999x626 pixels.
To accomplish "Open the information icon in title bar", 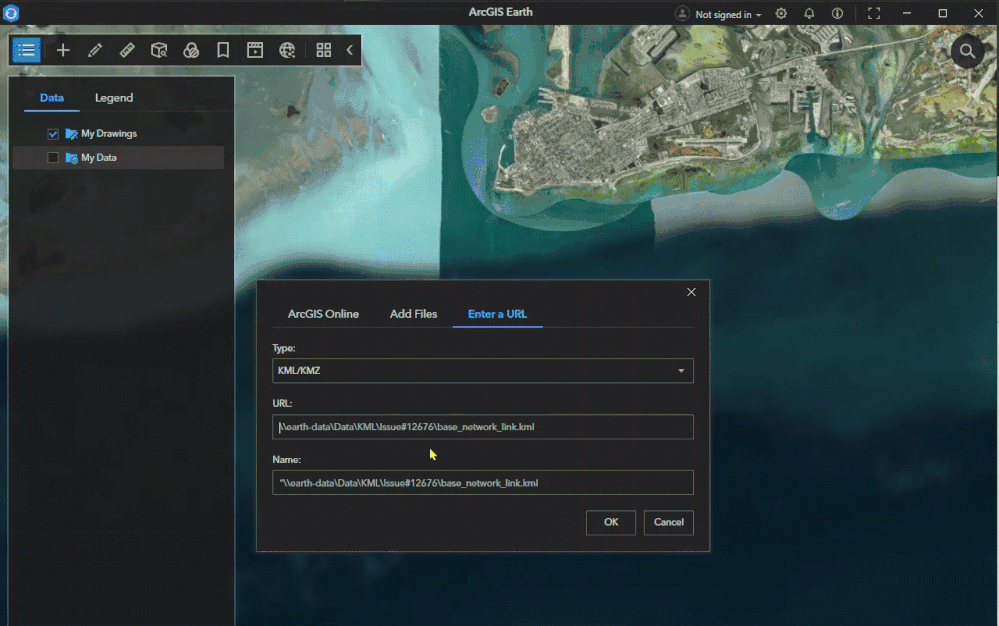I will pyautogui.click(x=837, y=13).
